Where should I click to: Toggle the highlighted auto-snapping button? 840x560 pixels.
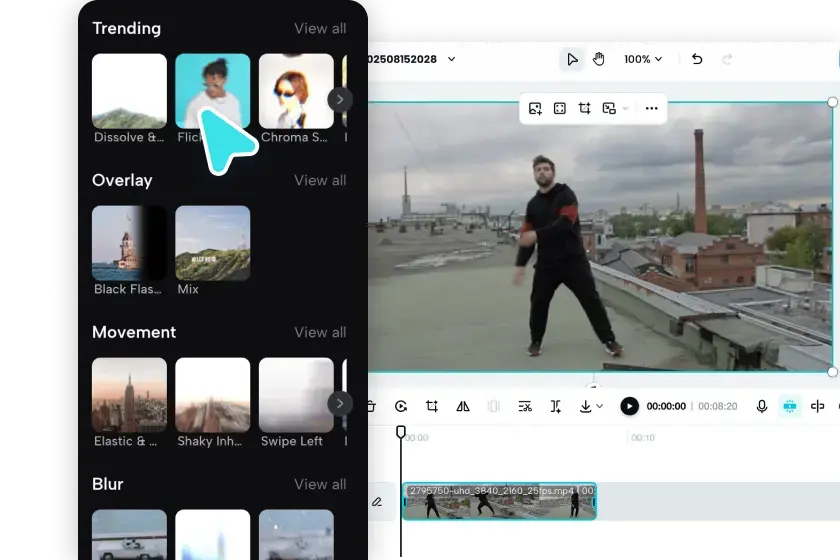click(x=790, y=407)
